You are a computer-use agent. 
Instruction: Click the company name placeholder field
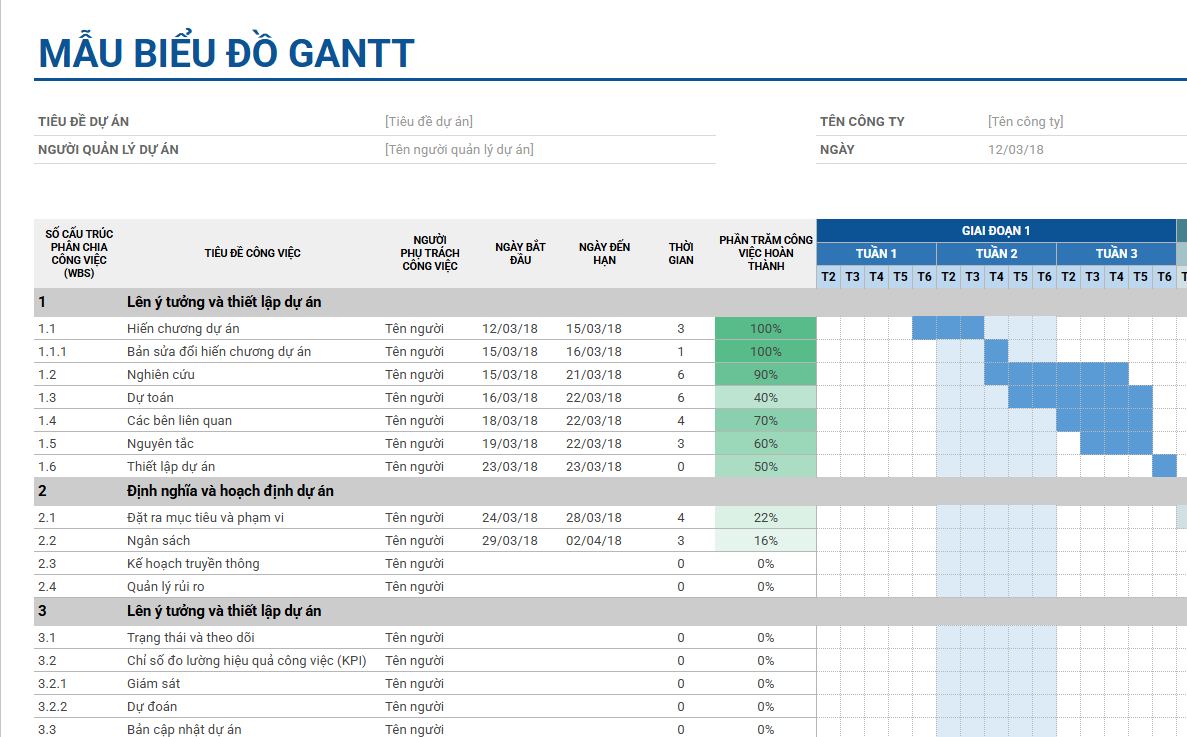click(1025, 122)
